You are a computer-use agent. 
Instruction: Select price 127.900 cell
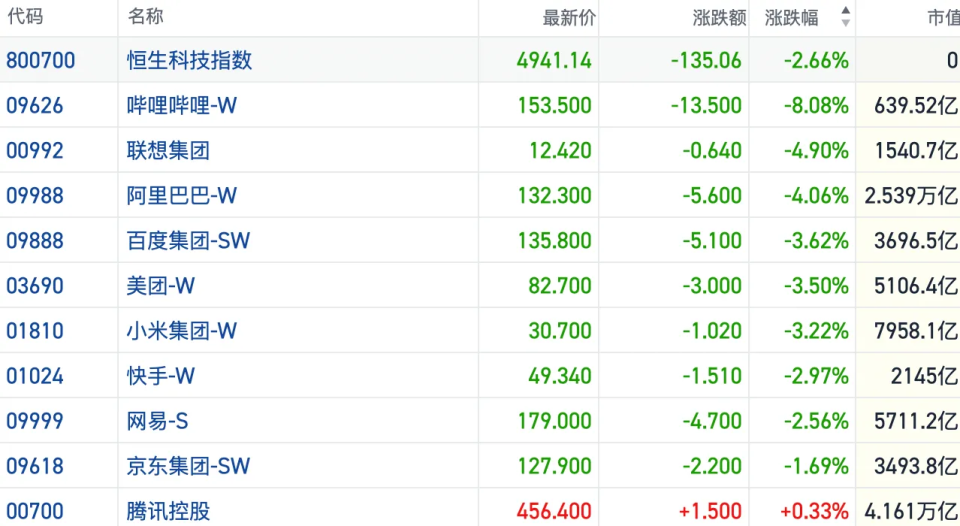tap(555, 467)
